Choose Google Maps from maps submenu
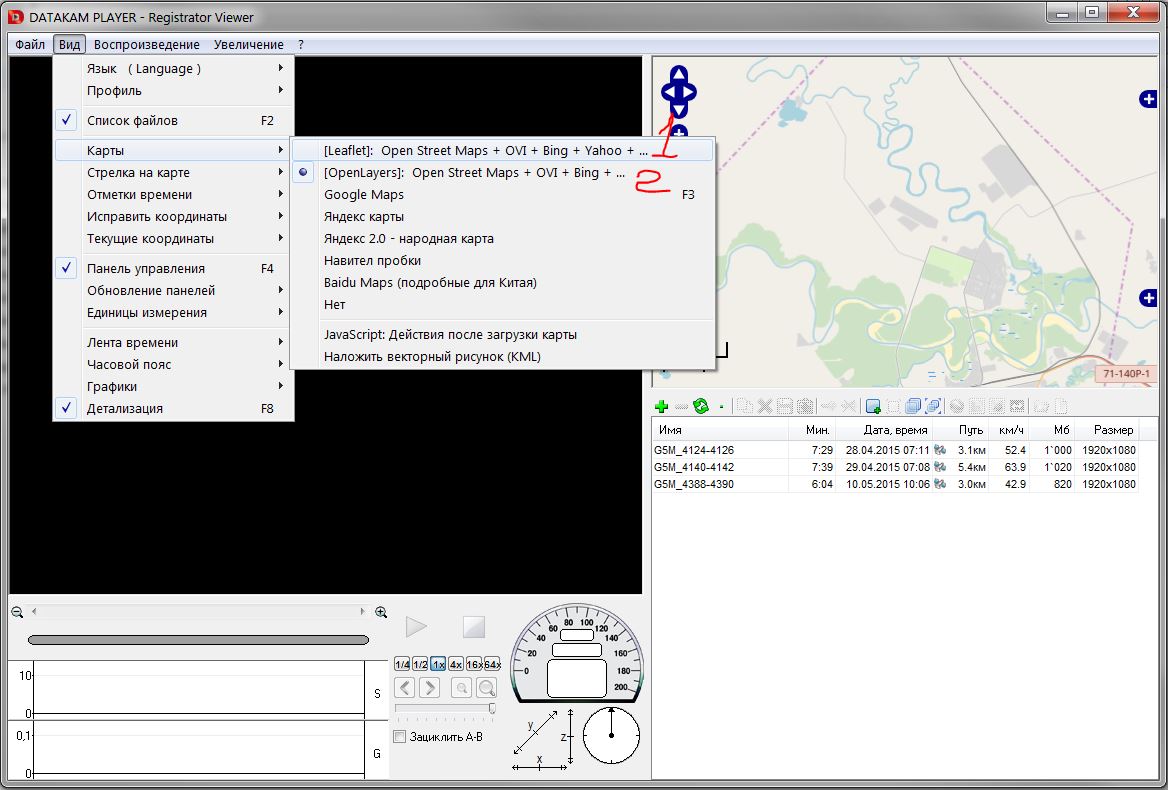Screen dimensions: 1168x790 click(x=364, y=195)
